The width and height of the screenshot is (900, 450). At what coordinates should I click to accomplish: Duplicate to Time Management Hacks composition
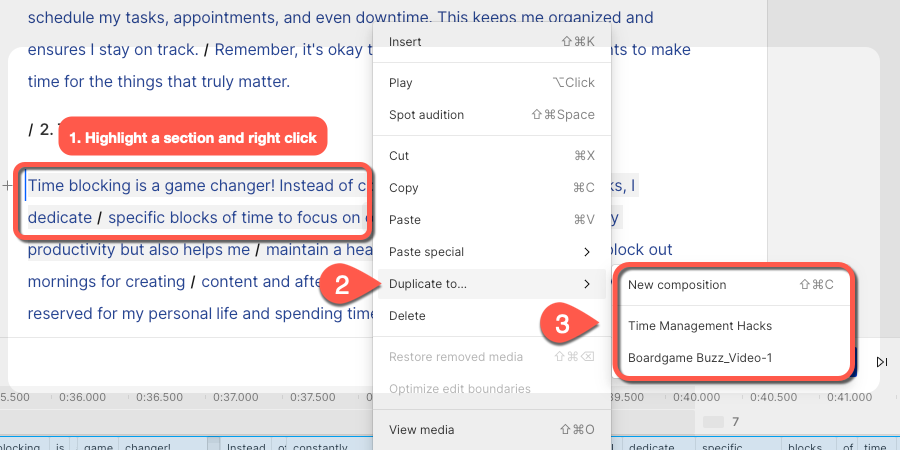[x=731, y=326]
